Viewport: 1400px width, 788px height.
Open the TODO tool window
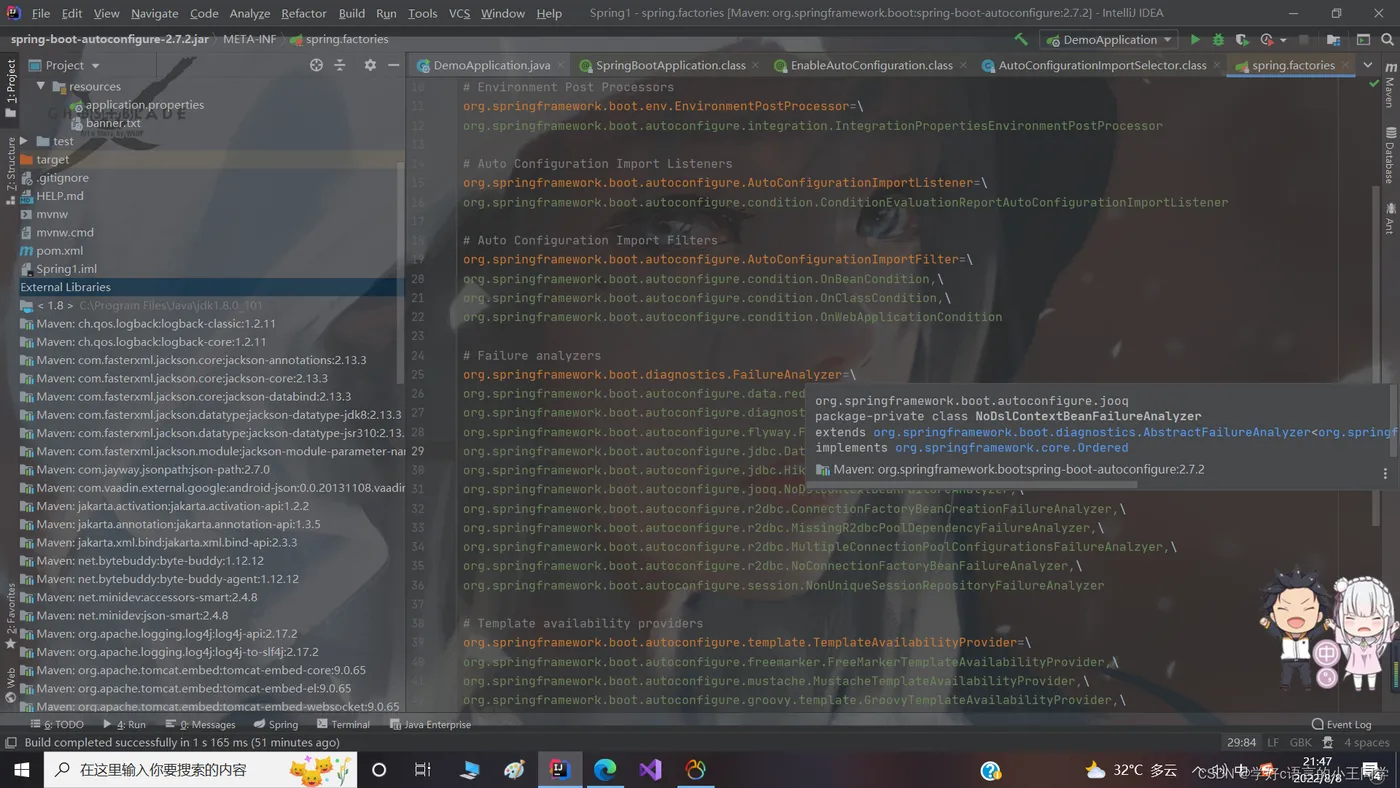(x=57, y=724)
